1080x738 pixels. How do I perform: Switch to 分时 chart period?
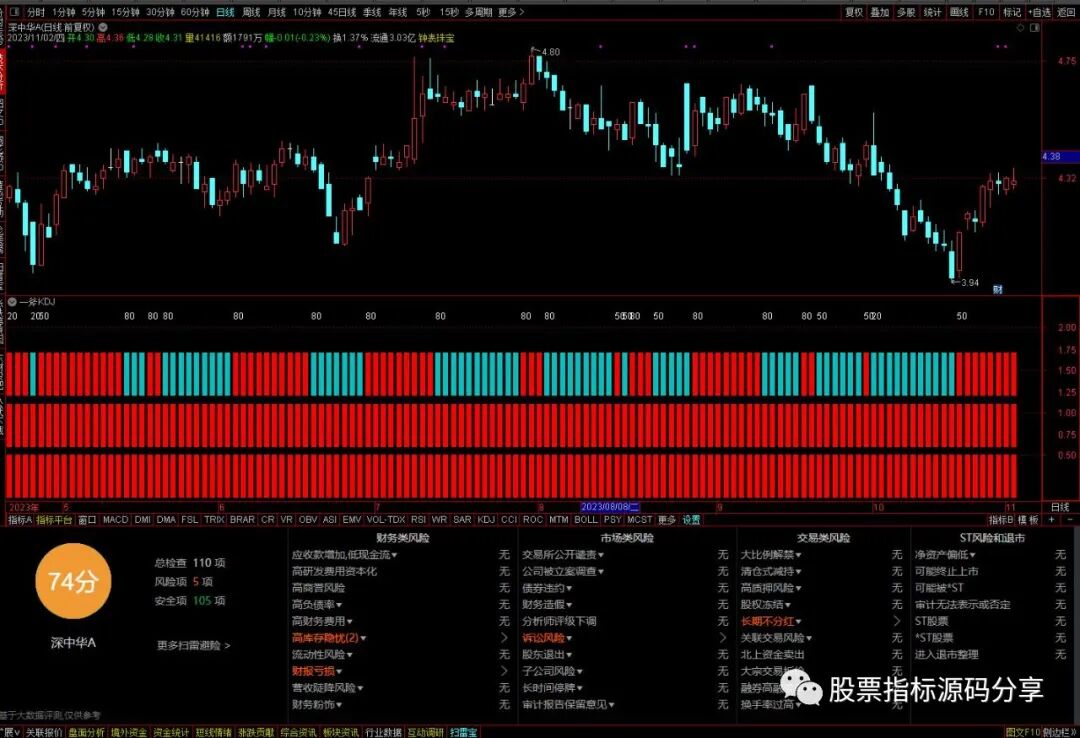point(36,12)
